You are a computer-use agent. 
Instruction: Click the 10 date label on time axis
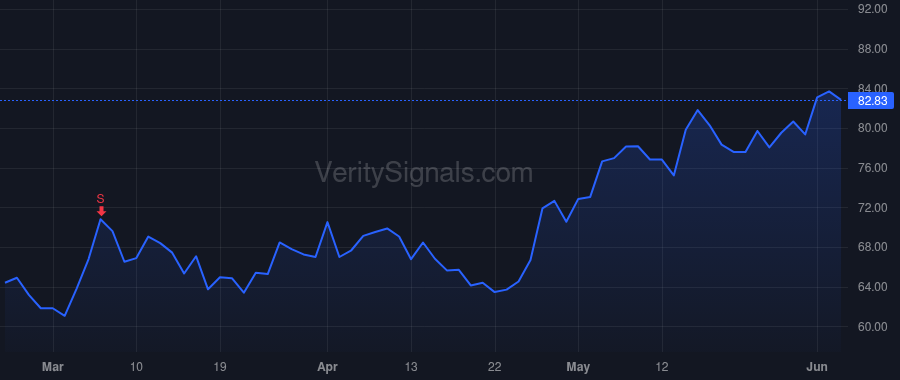tap(136, 367)
